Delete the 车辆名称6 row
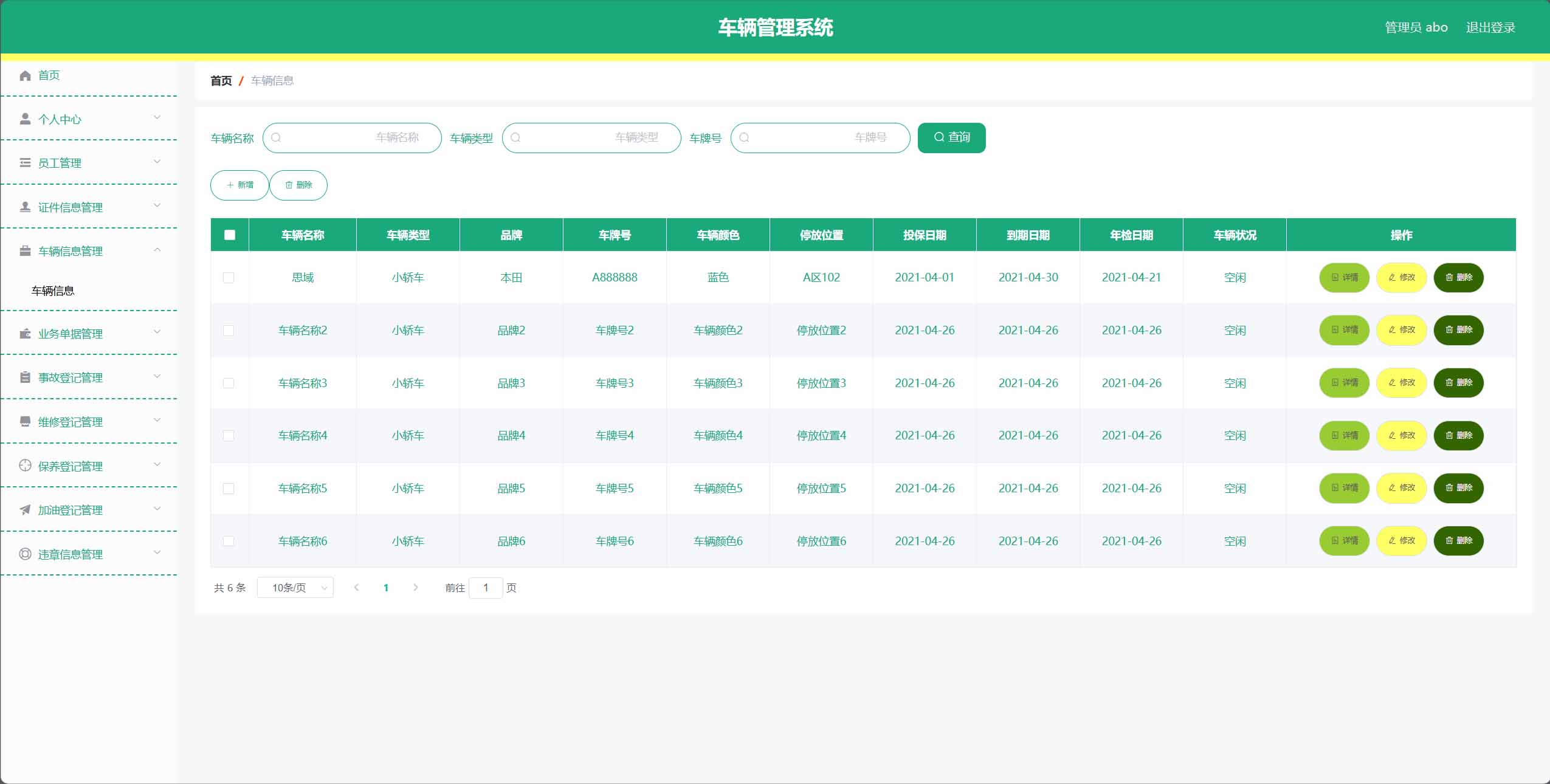1550x784 pixels. click(1458, 540)
